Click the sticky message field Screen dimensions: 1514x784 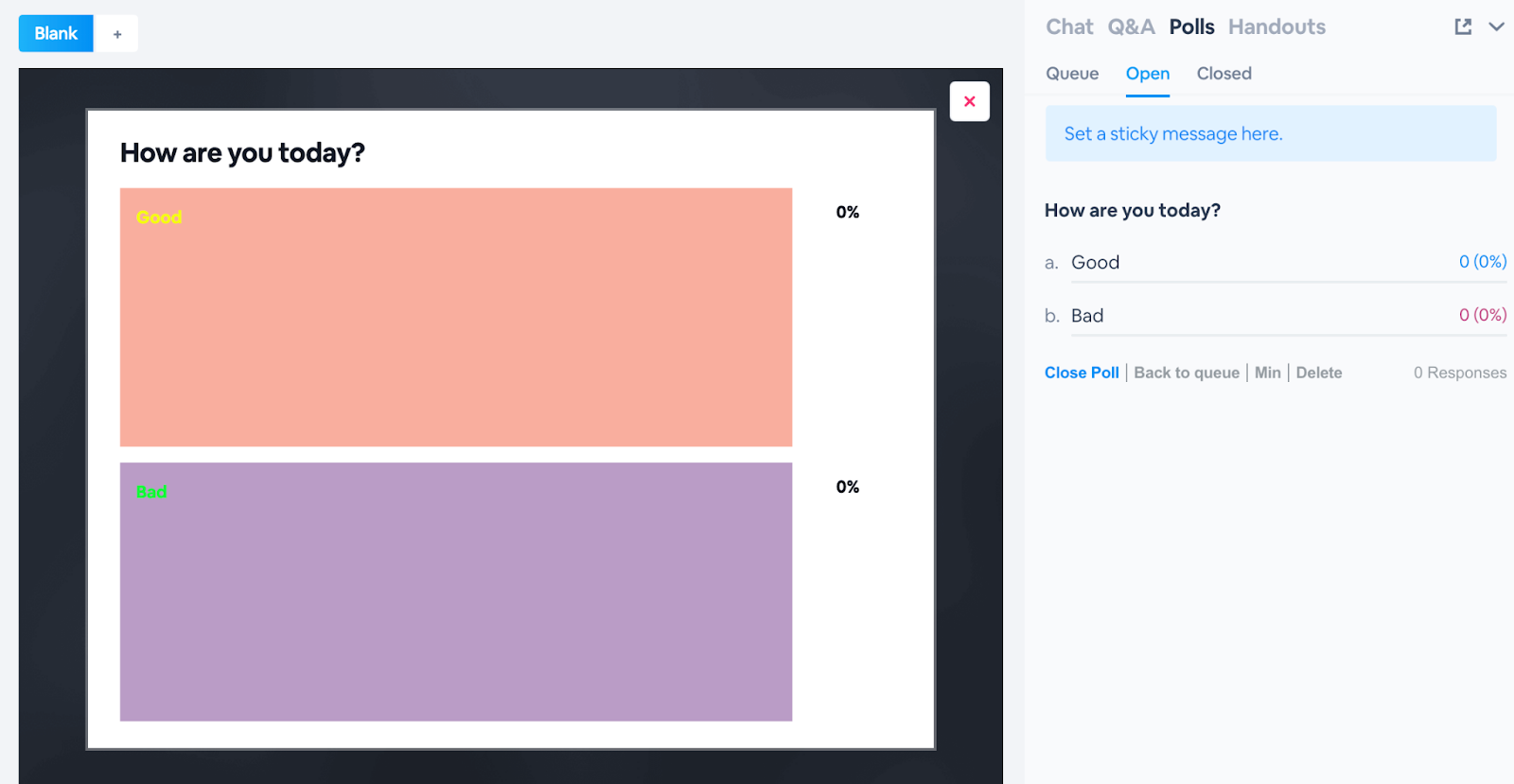[x=1270, y=133]
